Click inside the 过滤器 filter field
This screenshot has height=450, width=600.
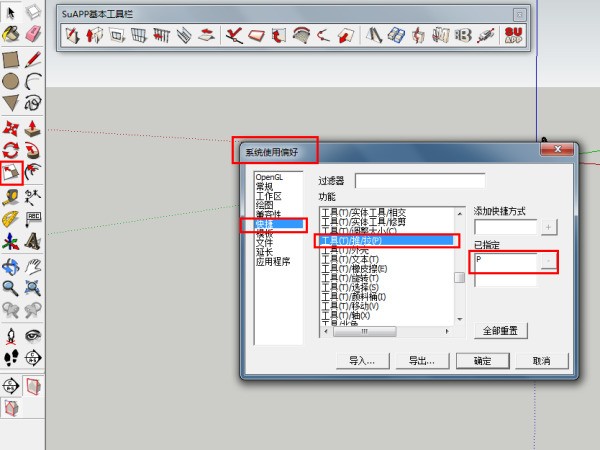[x=419, y=181]
